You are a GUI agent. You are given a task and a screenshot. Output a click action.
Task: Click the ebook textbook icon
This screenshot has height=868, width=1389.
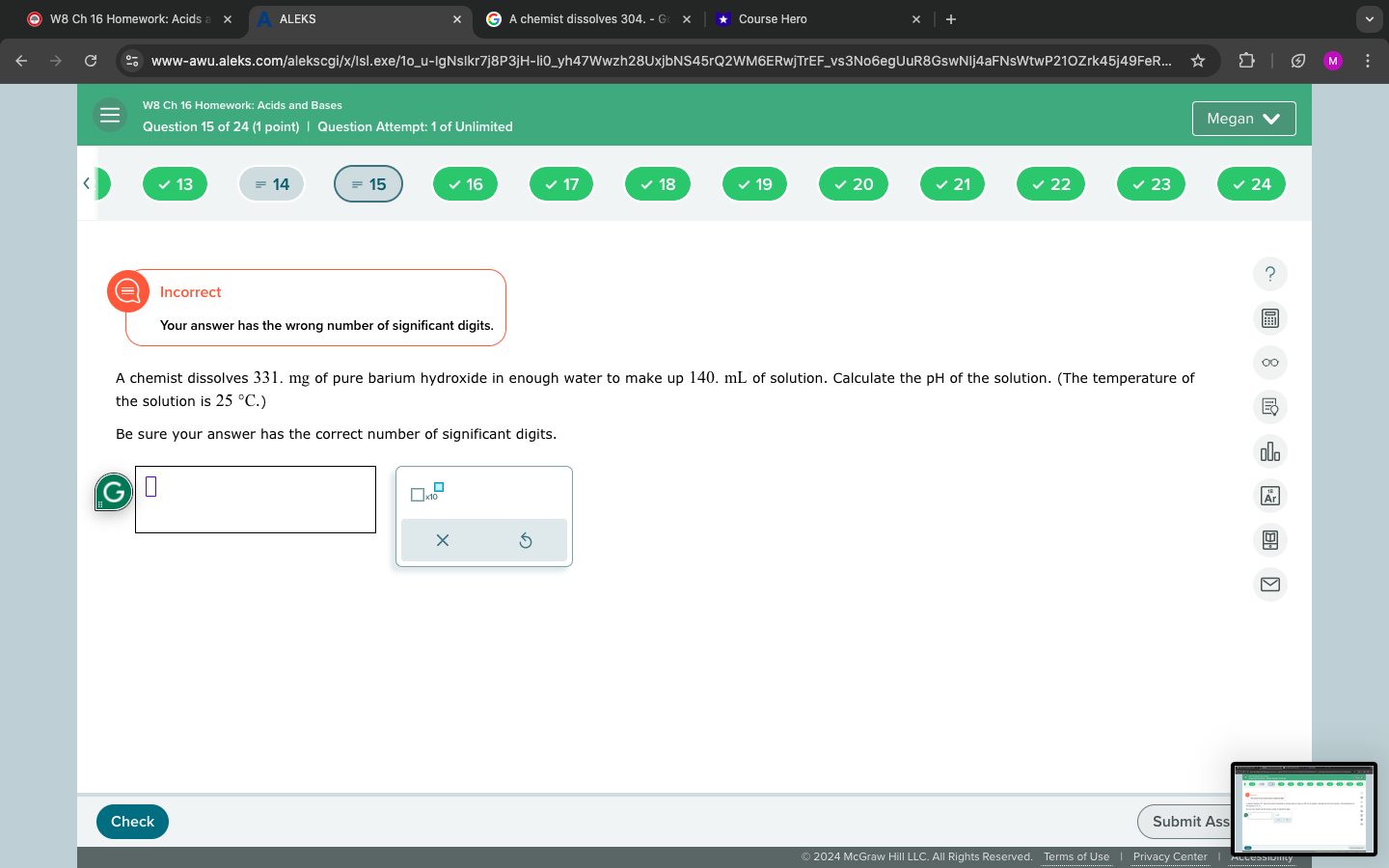click(1269, 540)
